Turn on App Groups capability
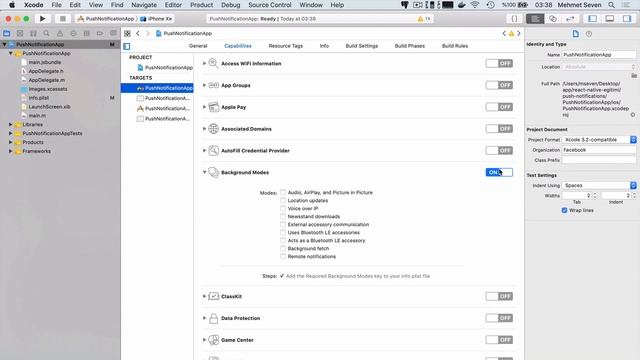The width and height of the screenshot is (640, 360). point(499,85)
